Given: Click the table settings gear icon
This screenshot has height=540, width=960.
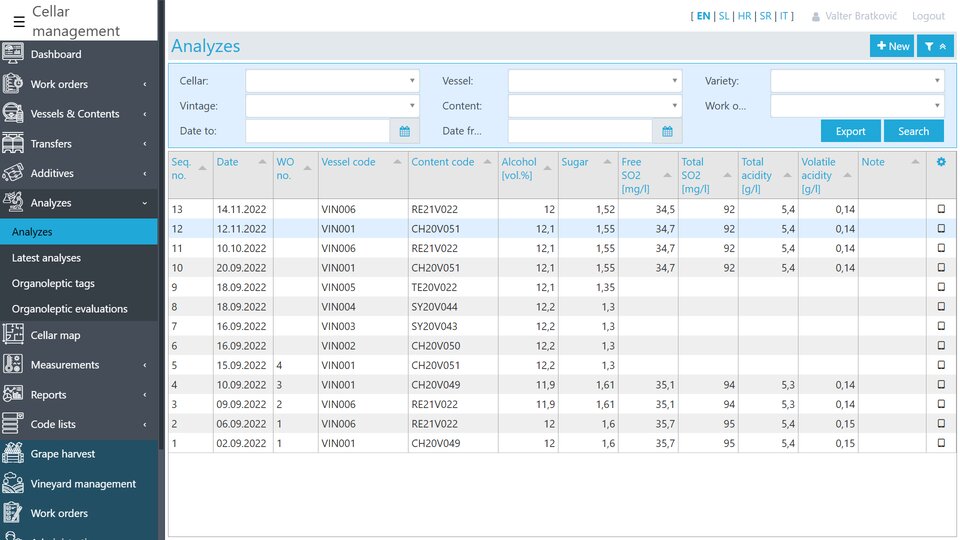Looking at the screenshot, I should pyautogui.click(x=940, y=162).
